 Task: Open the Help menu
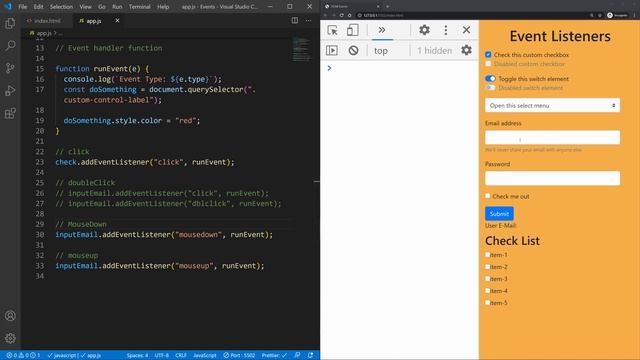tap(163, 7)
